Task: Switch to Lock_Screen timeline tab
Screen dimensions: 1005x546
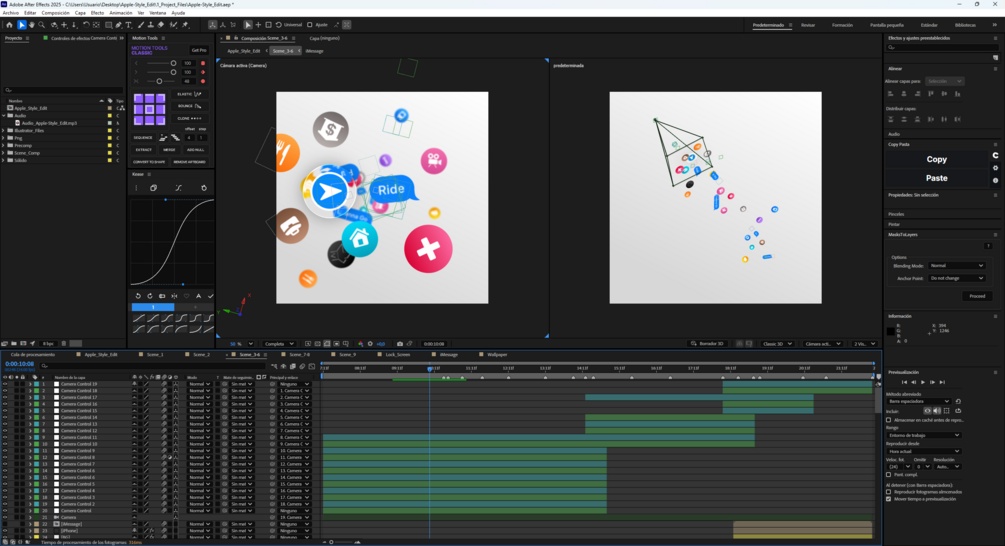Action: 397,354
